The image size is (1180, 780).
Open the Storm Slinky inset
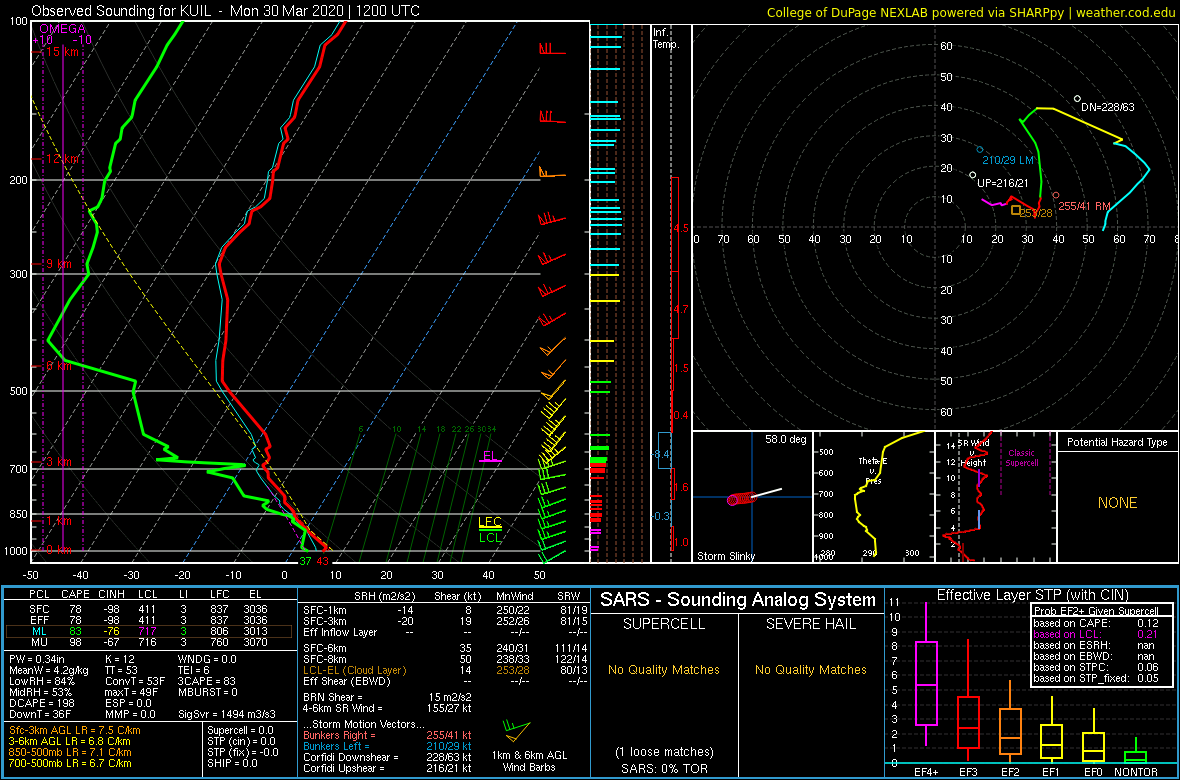click(x=752, y=497)
